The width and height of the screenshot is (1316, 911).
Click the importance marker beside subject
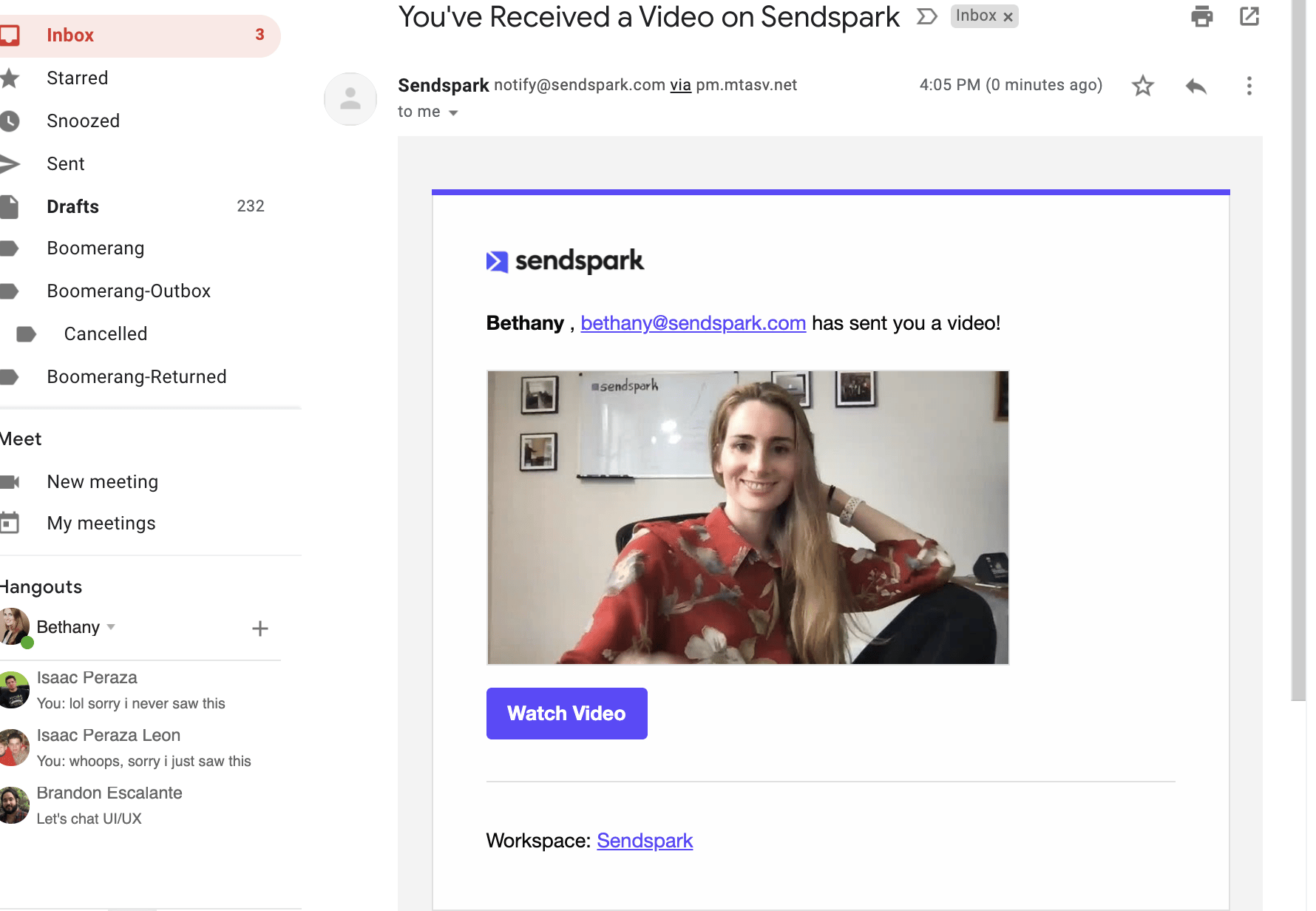[x=927, y=16]
